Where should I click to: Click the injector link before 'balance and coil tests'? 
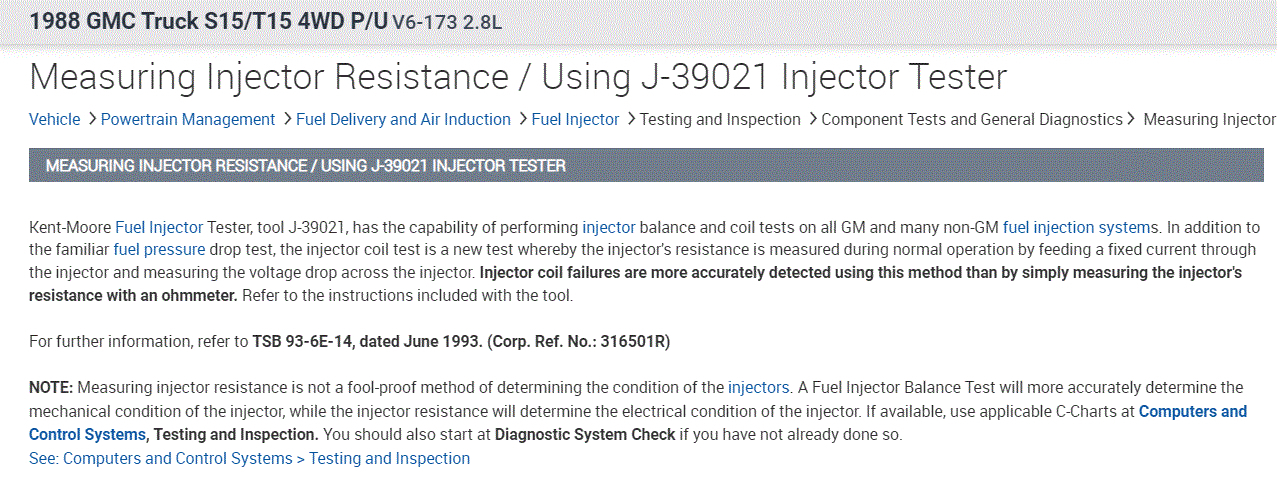click(x=608, y=227)
